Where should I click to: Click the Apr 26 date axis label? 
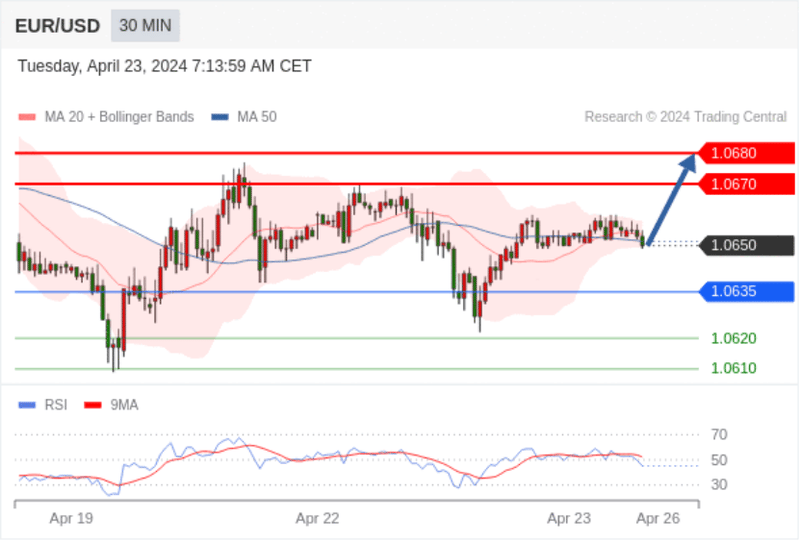click(658, 519)
